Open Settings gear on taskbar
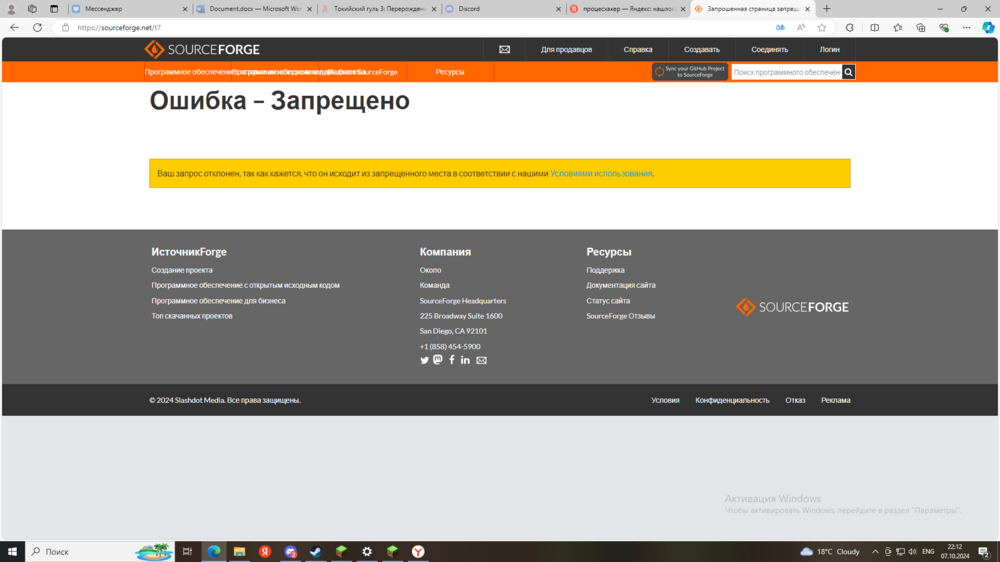1000x562 pixels. tap(367, 551)
